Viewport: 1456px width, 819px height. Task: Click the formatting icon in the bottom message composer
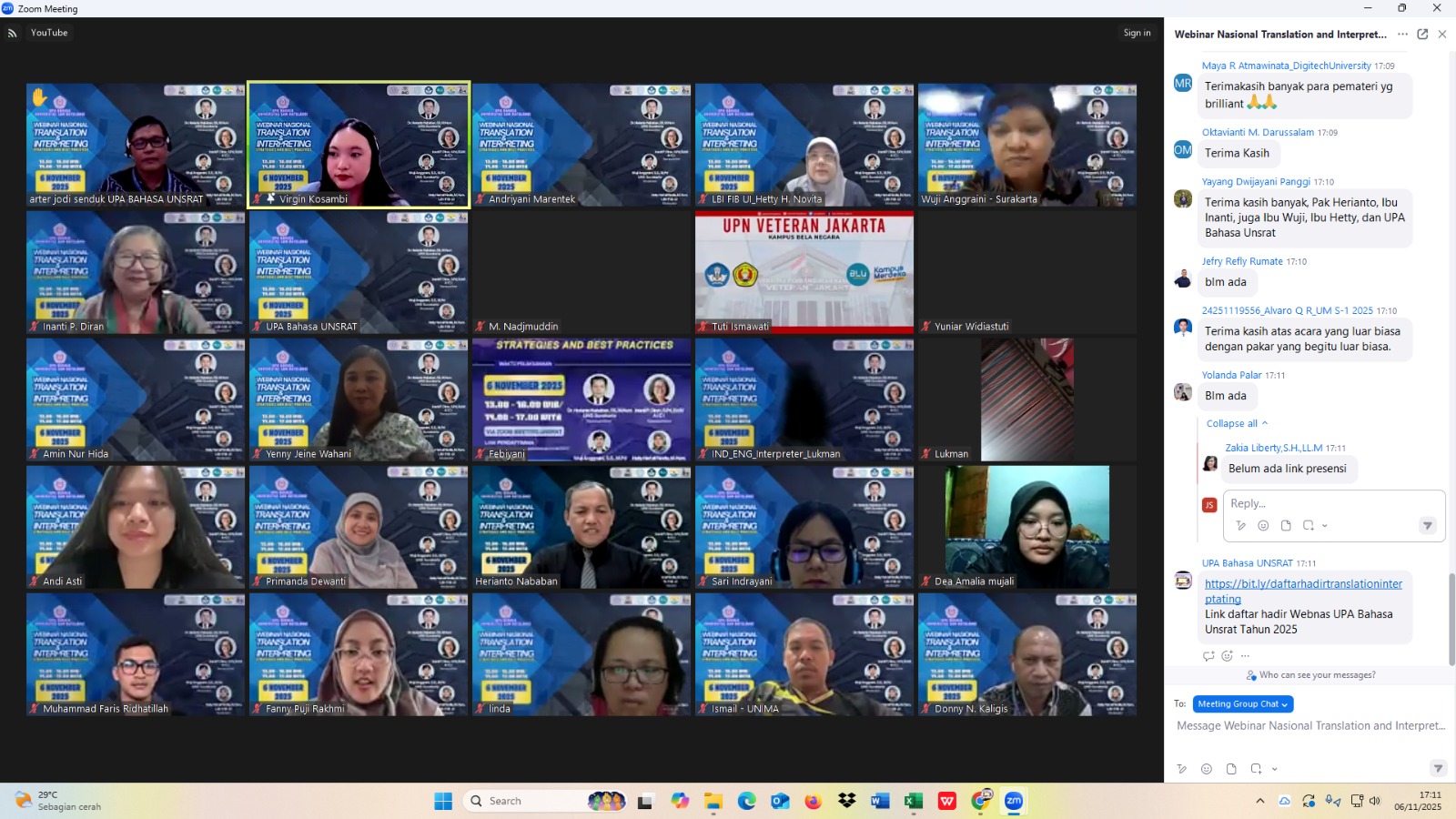[x=1182, y=769]
